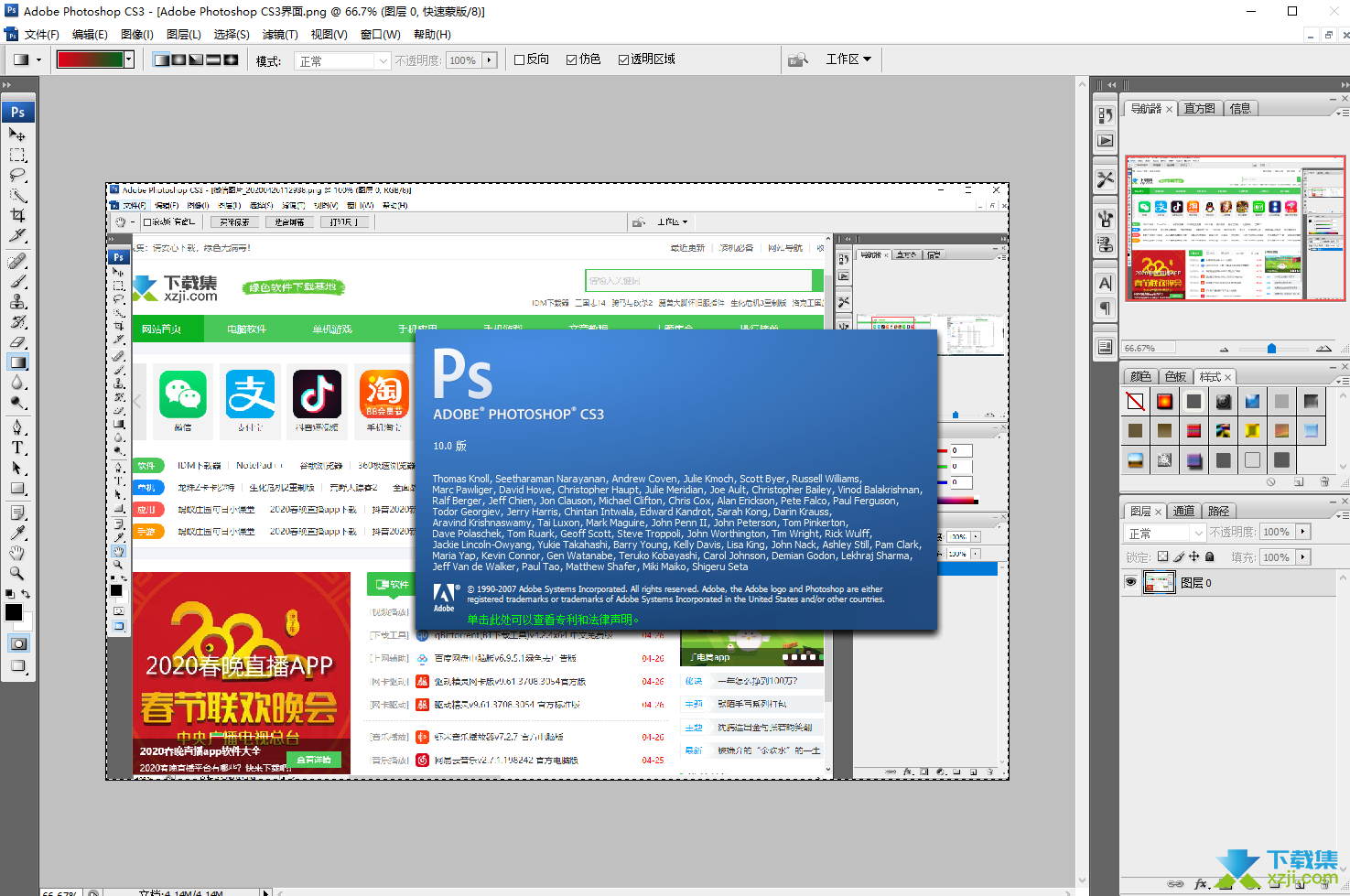The width and height of the screenshot is (1350, 896).
Task: Select the Healing Brush tool
Action: [17, 261]
